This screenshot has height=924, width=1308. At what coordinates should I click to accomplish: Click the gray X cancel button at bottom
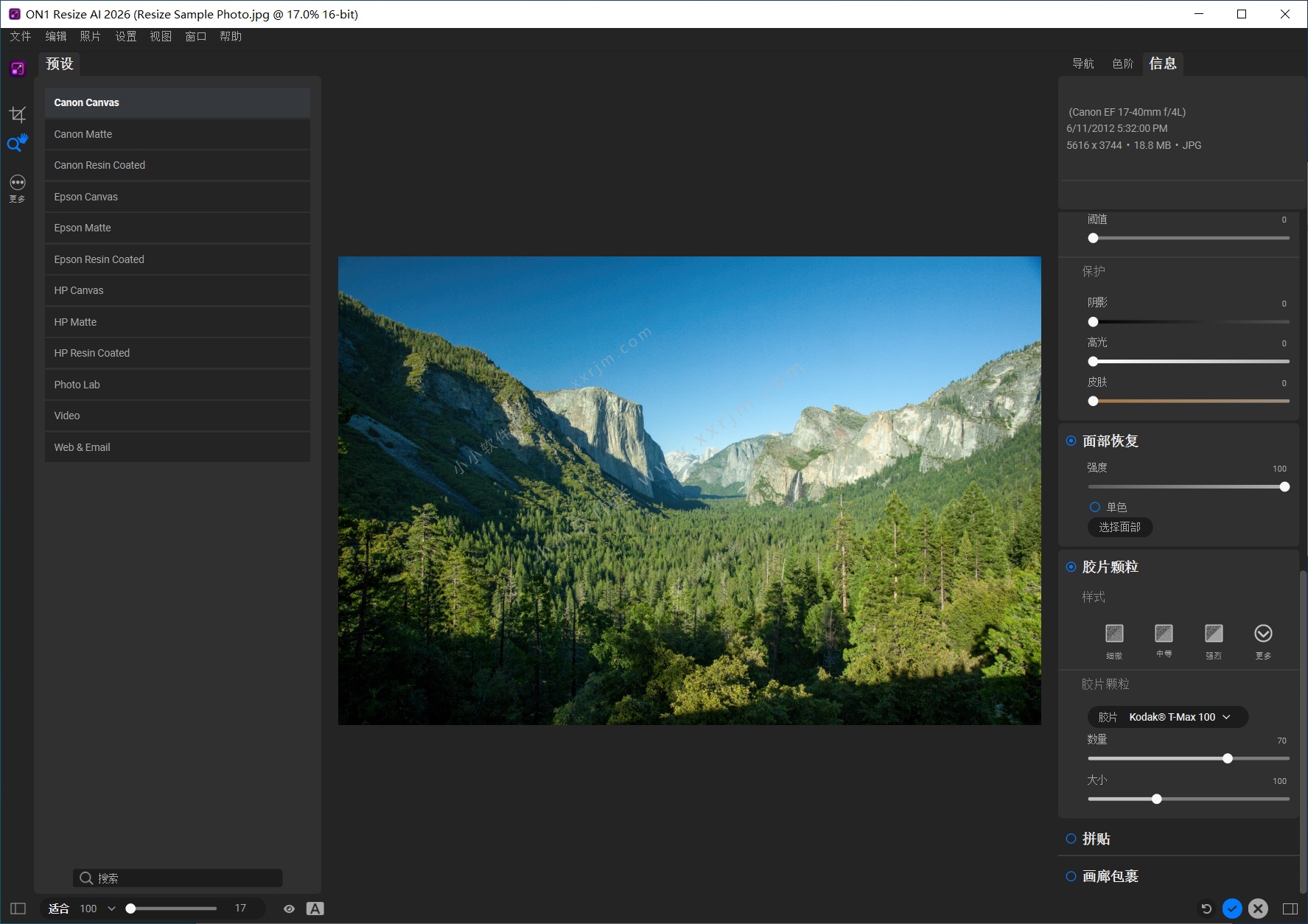click(1259, 909)
